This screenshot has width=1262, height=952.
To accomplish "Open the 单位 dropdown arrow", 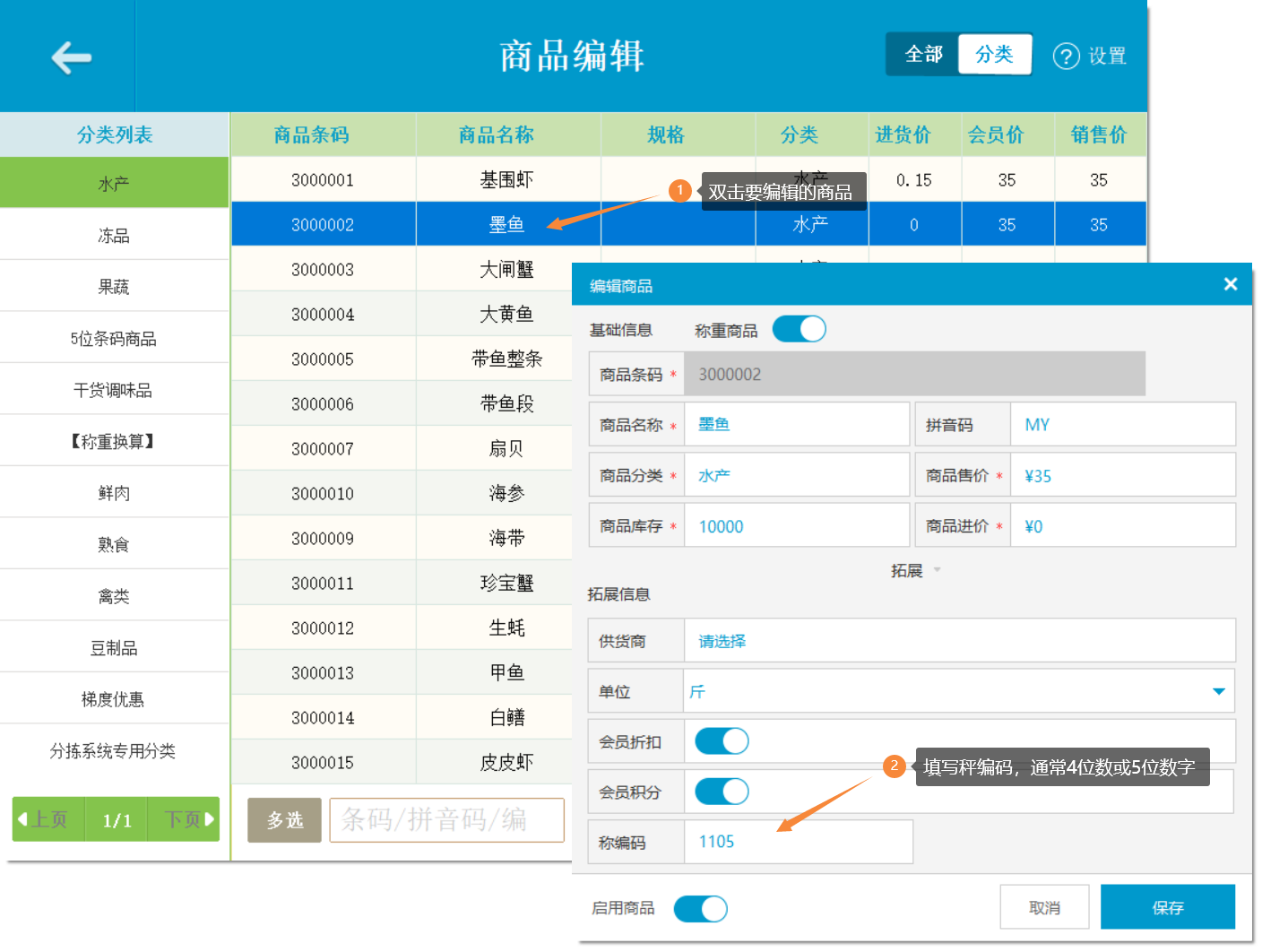I will (x=1218, y=691).
